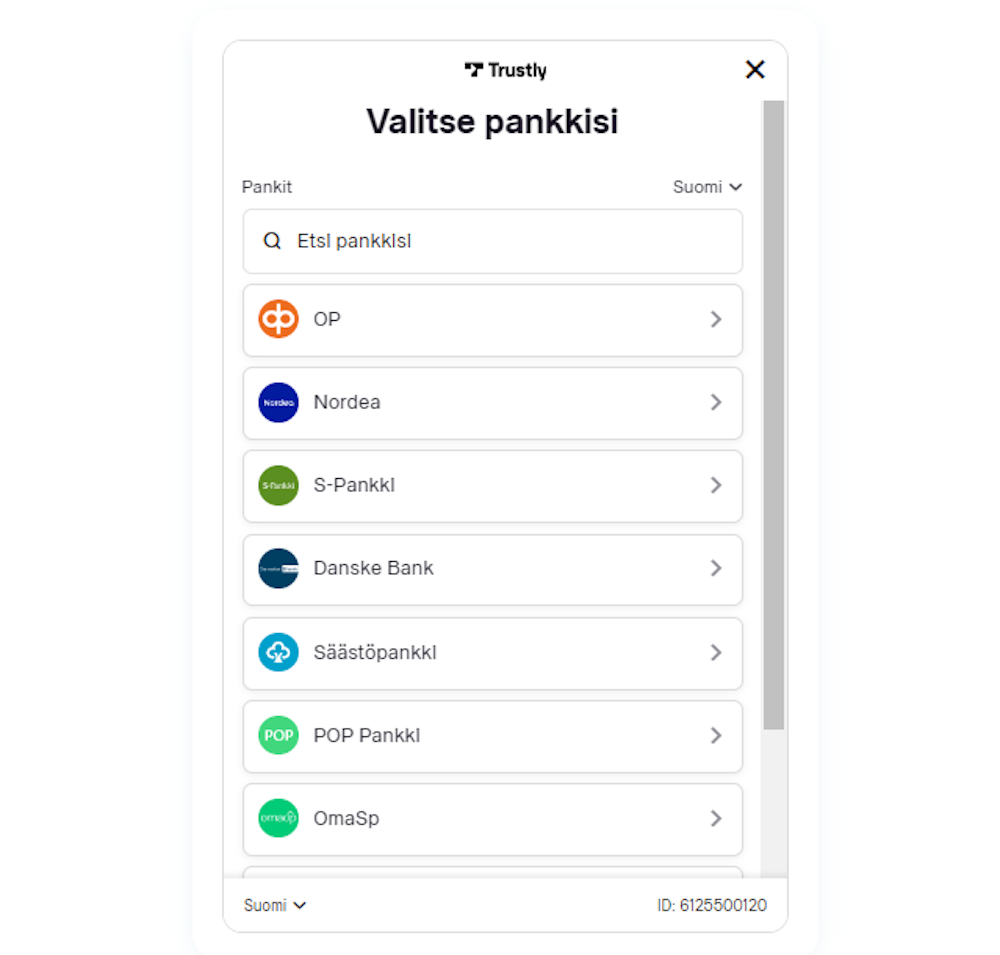This screenshot has height=955, width=1000.
Task: Click the magnifier icon in the search bar
Action: 272,241
